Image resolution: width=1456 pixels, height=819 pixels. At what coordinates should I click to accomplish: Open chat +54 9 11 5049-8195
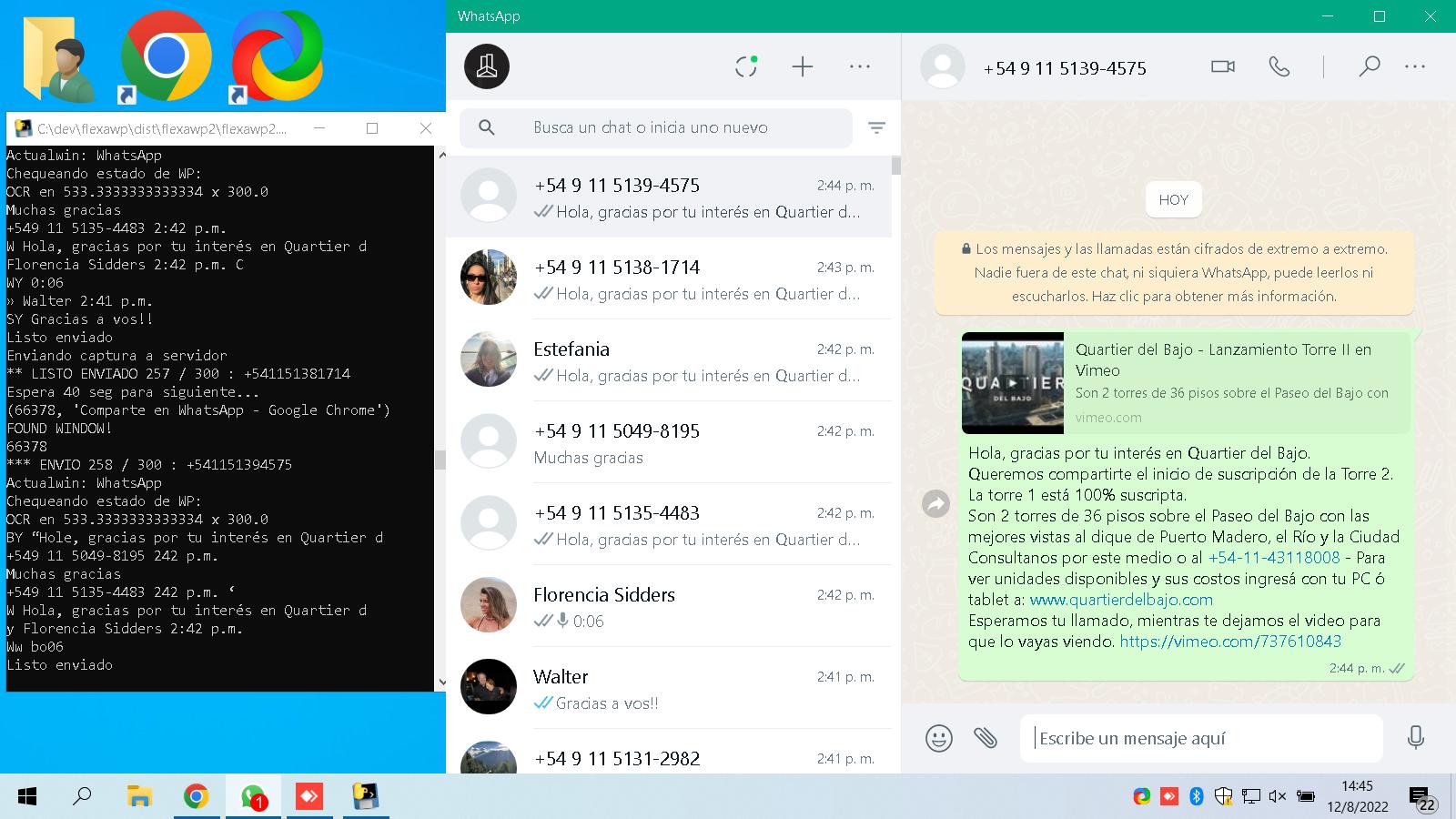(669, 442)
